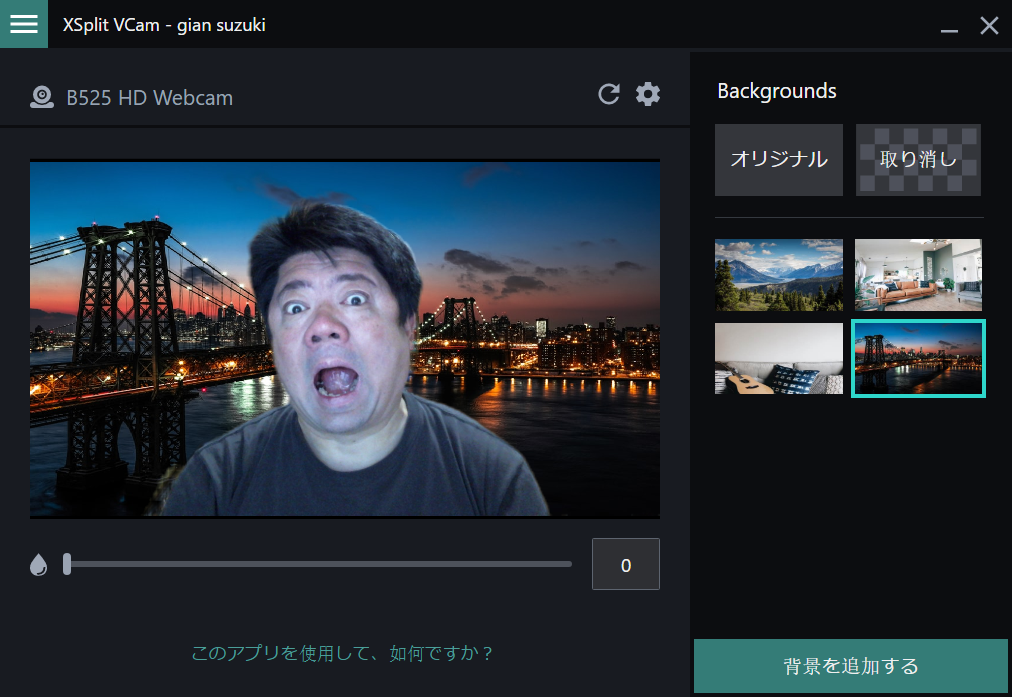Click the blur droplet icon

tap(39, 563)
